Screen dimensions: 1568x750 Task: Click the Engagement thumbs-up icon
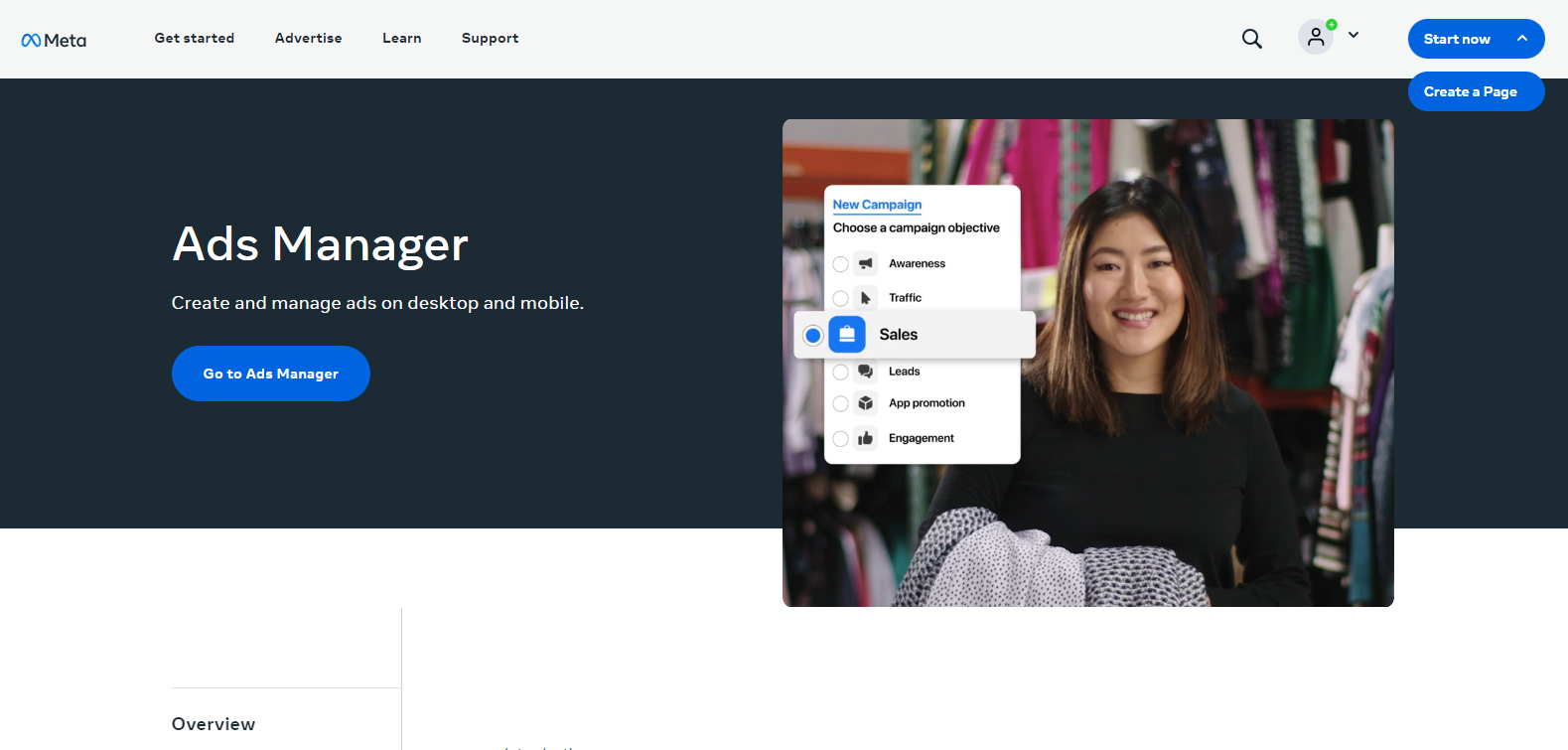click(x=866, y=438)
